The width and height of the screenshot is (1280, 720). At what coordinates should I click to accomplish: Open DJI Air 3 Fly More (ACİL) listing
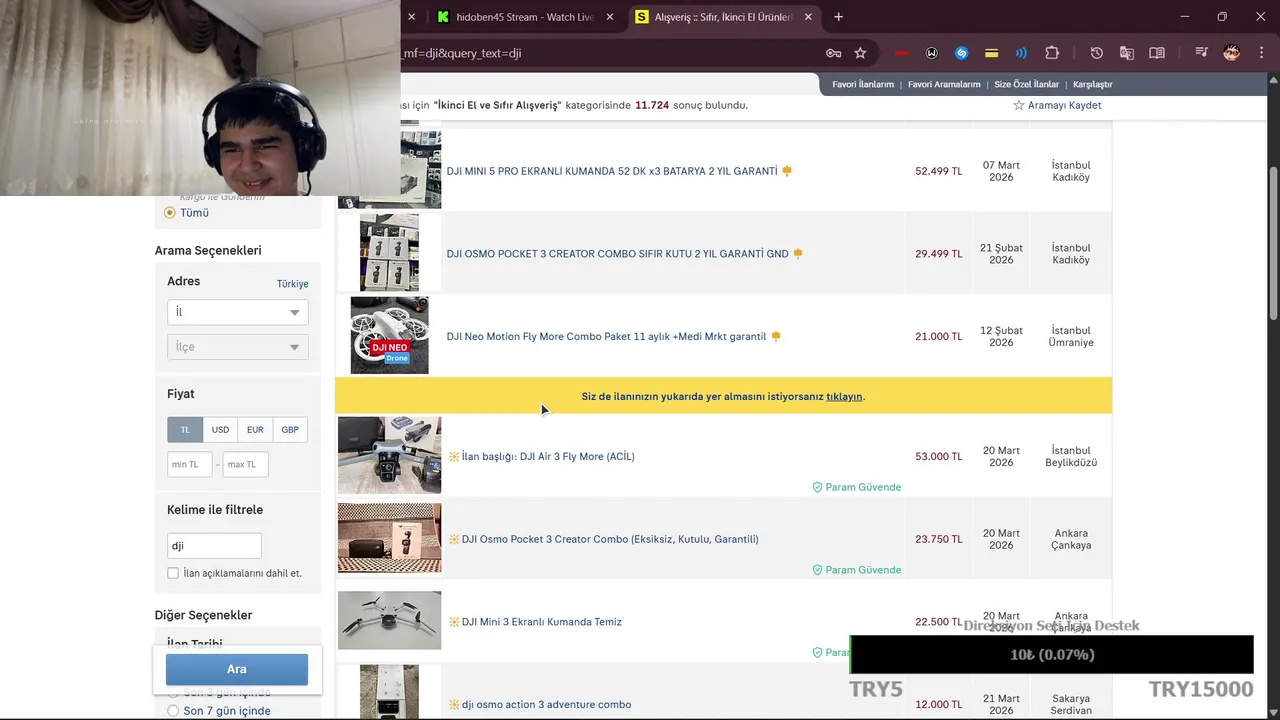(x=548, y=457)
